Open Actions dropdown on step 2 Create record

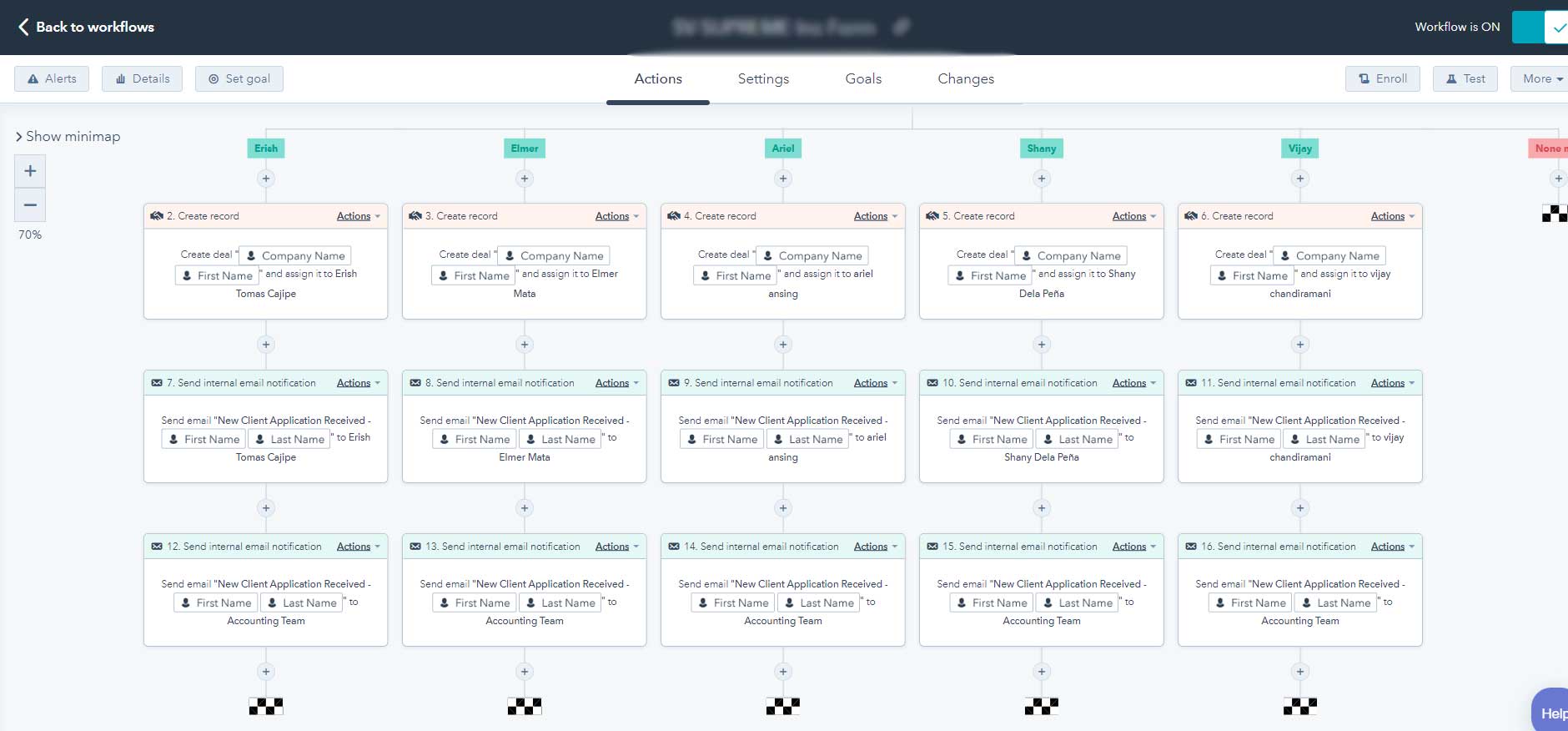click(x=359, y=216)
